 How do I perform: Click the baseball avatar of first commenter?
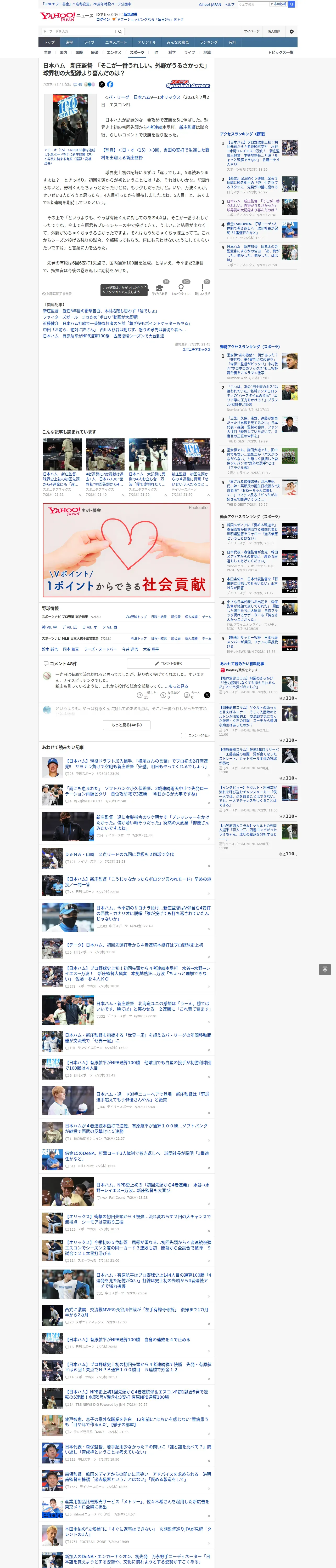pos(47,676)
